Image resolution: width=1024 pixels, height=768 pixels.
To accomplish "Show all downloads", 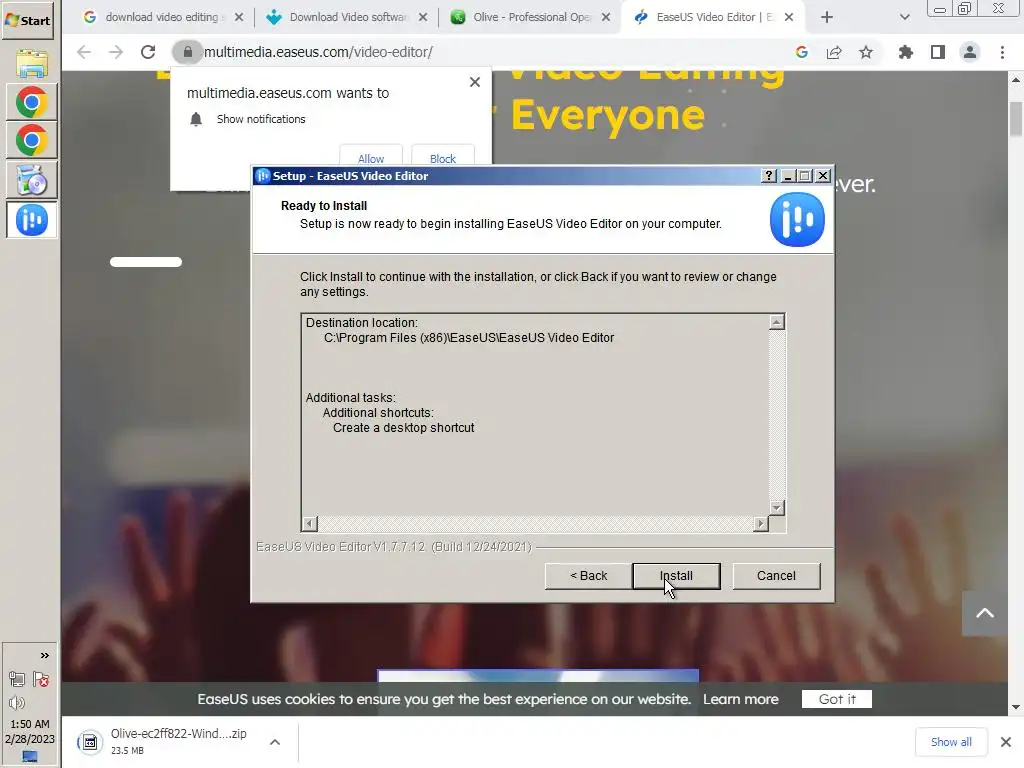I will [951, 742].
